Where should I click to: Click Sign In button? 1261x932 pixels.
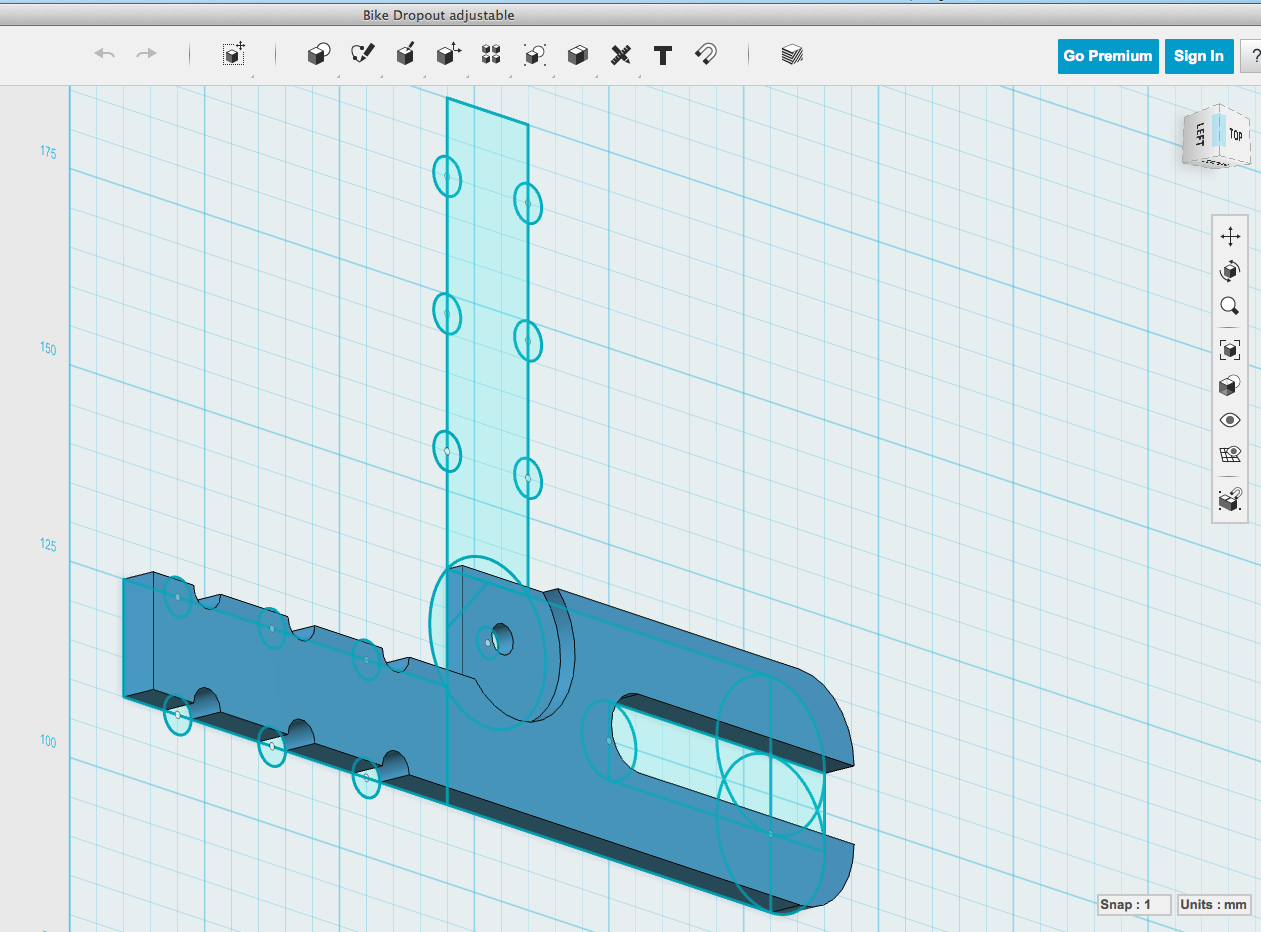click(x=1198, y=56)
